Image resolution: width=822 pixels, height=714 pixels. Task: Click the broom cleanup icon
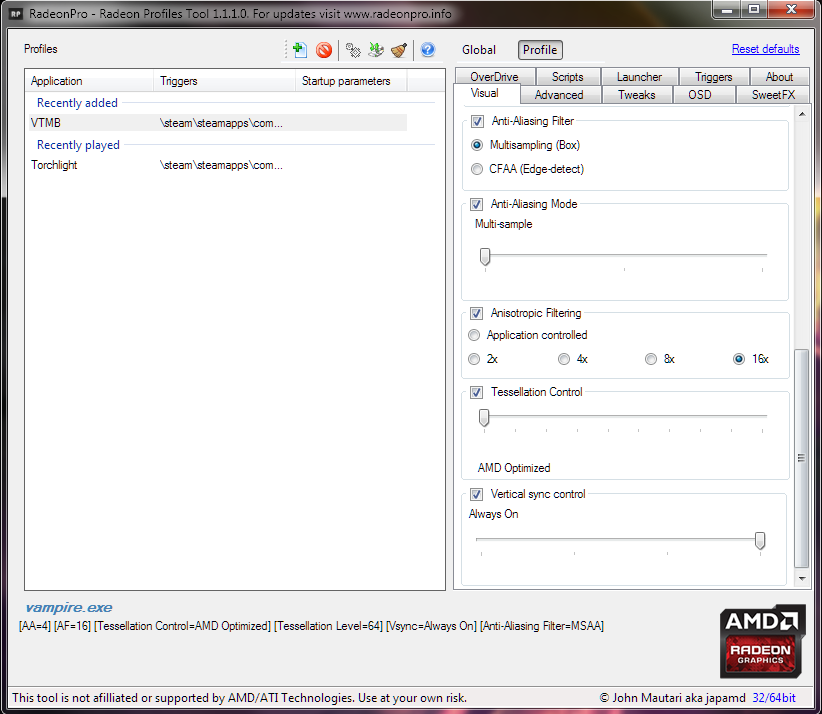pyautogui.click(x=399, y=50)
